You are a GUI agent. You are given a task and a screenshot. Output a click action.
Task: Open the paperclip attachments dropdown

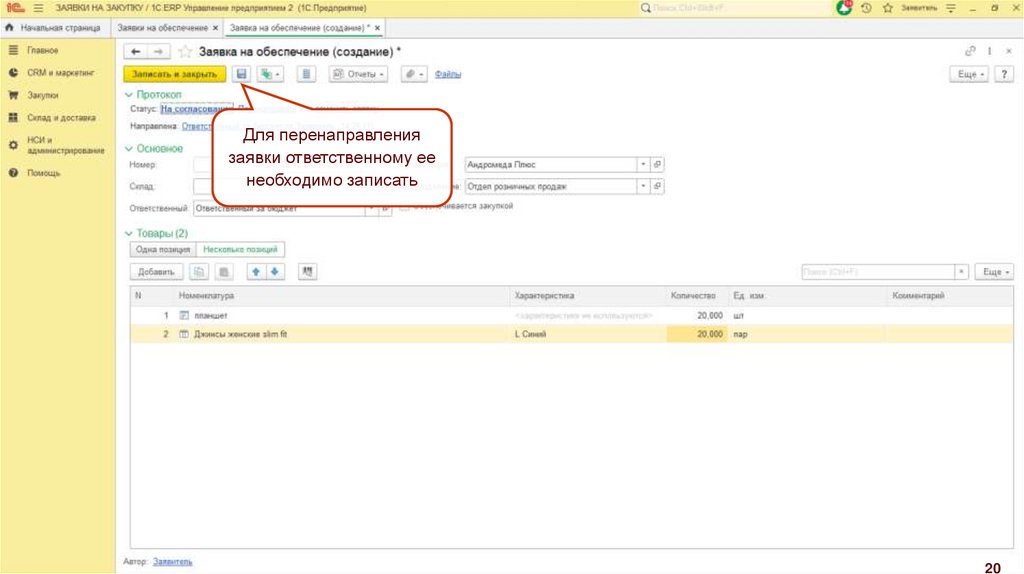(413, 74)
